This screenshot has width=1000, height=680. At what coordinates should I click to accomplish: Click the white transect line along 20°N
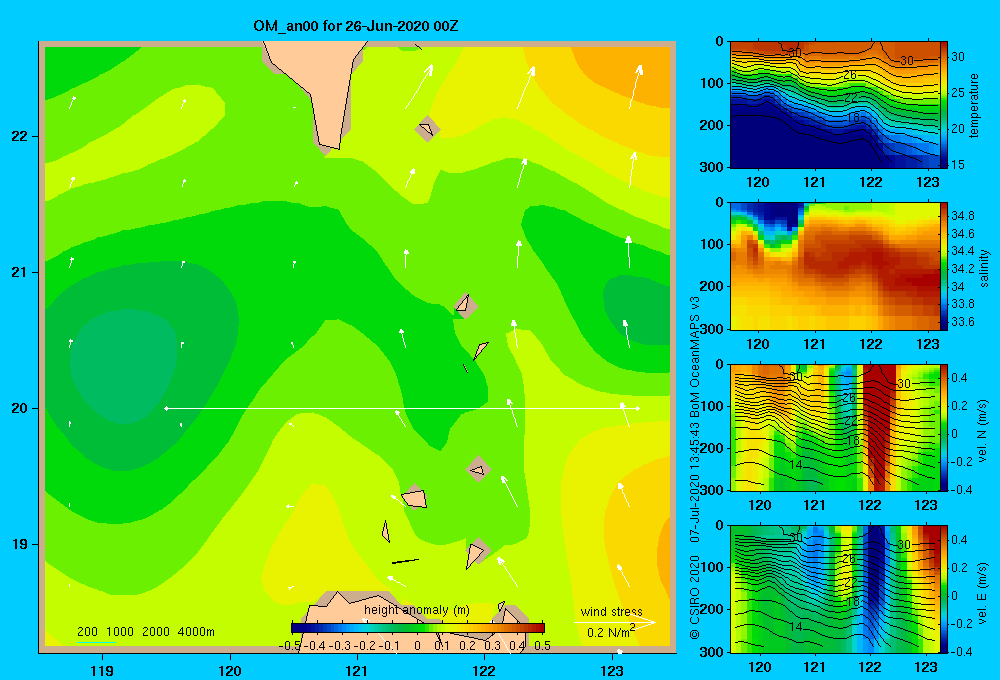coord(402,408)
